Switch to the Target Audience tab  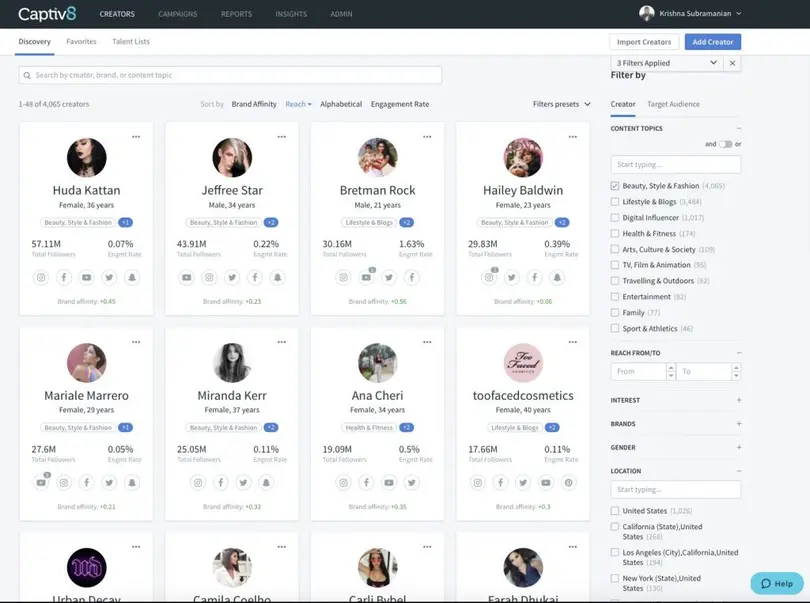tap(673, 104)
